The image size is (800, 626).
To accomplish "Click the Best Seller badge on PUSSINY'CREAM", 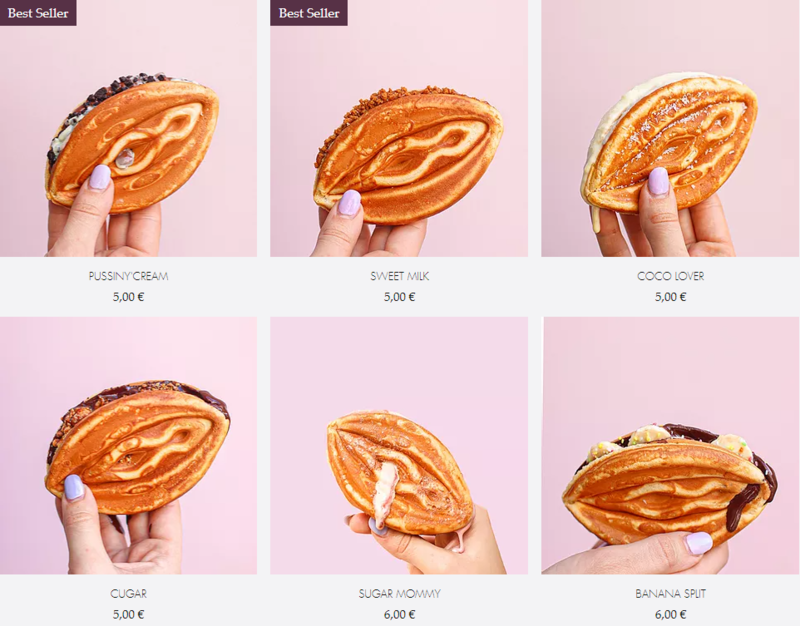I will pos(38,13).
